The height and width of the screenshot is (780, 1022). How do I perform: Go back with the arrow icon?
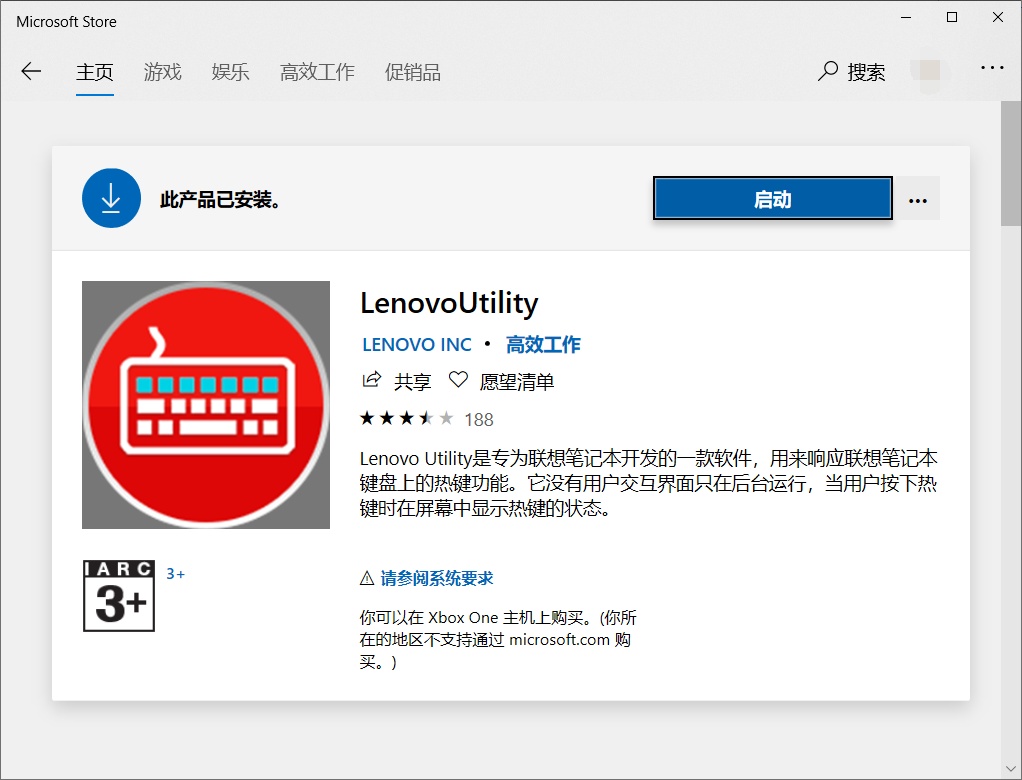tap(31, 72)
